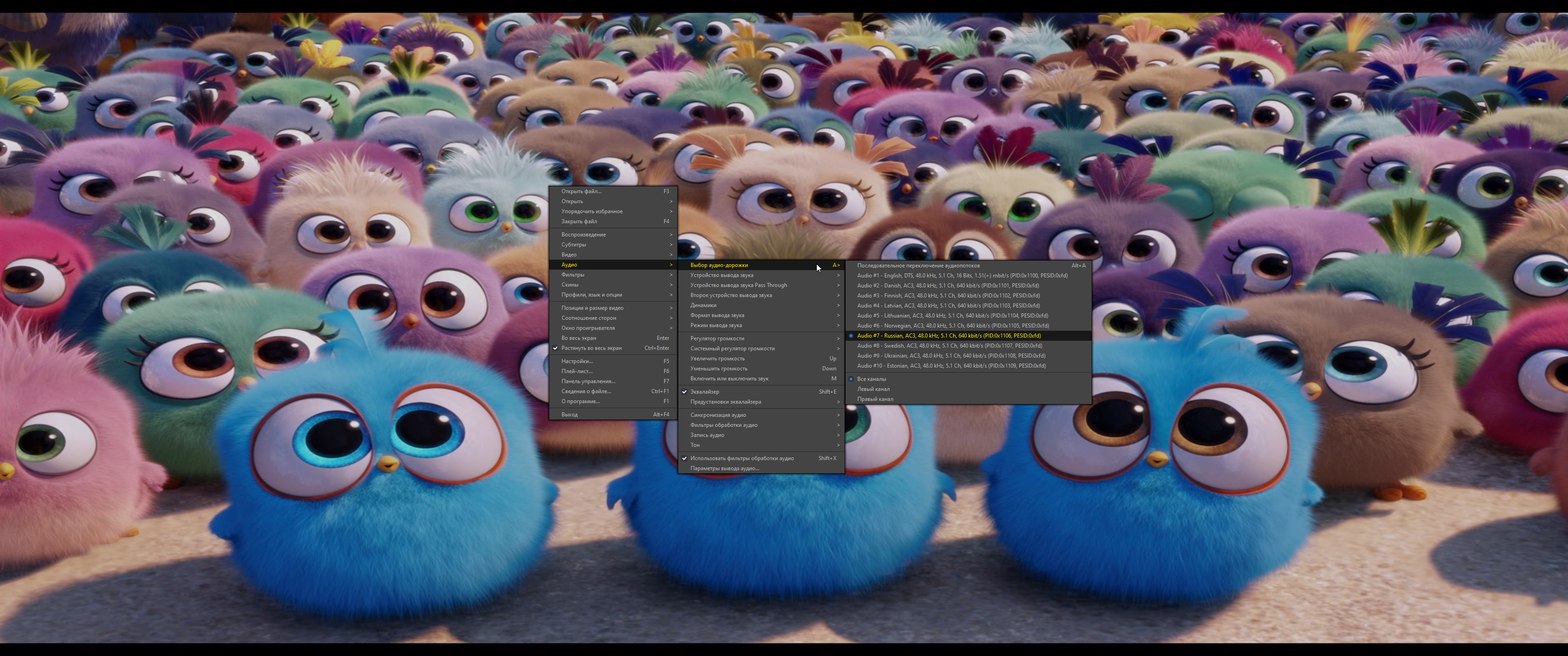
Task: Open 'Панель управления...' entry
Action: coord(614,381)
